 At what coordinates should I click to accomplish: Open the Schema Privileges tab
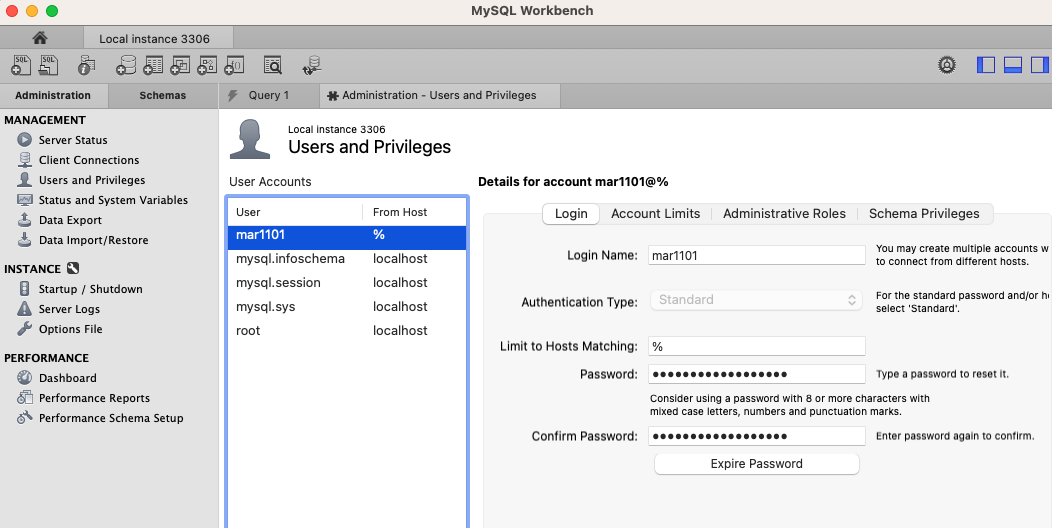(924, 213)
